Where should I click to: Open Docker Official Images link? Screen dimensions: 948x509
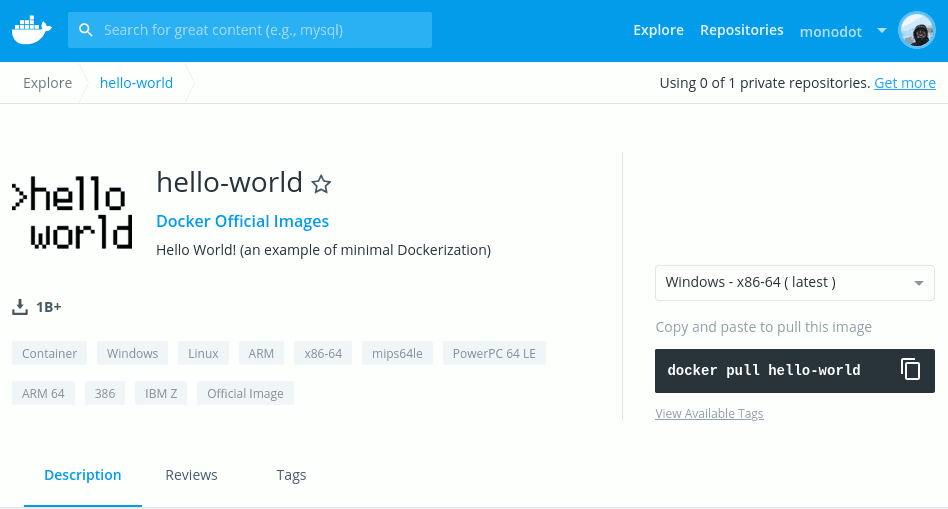[x=242, y=221]
